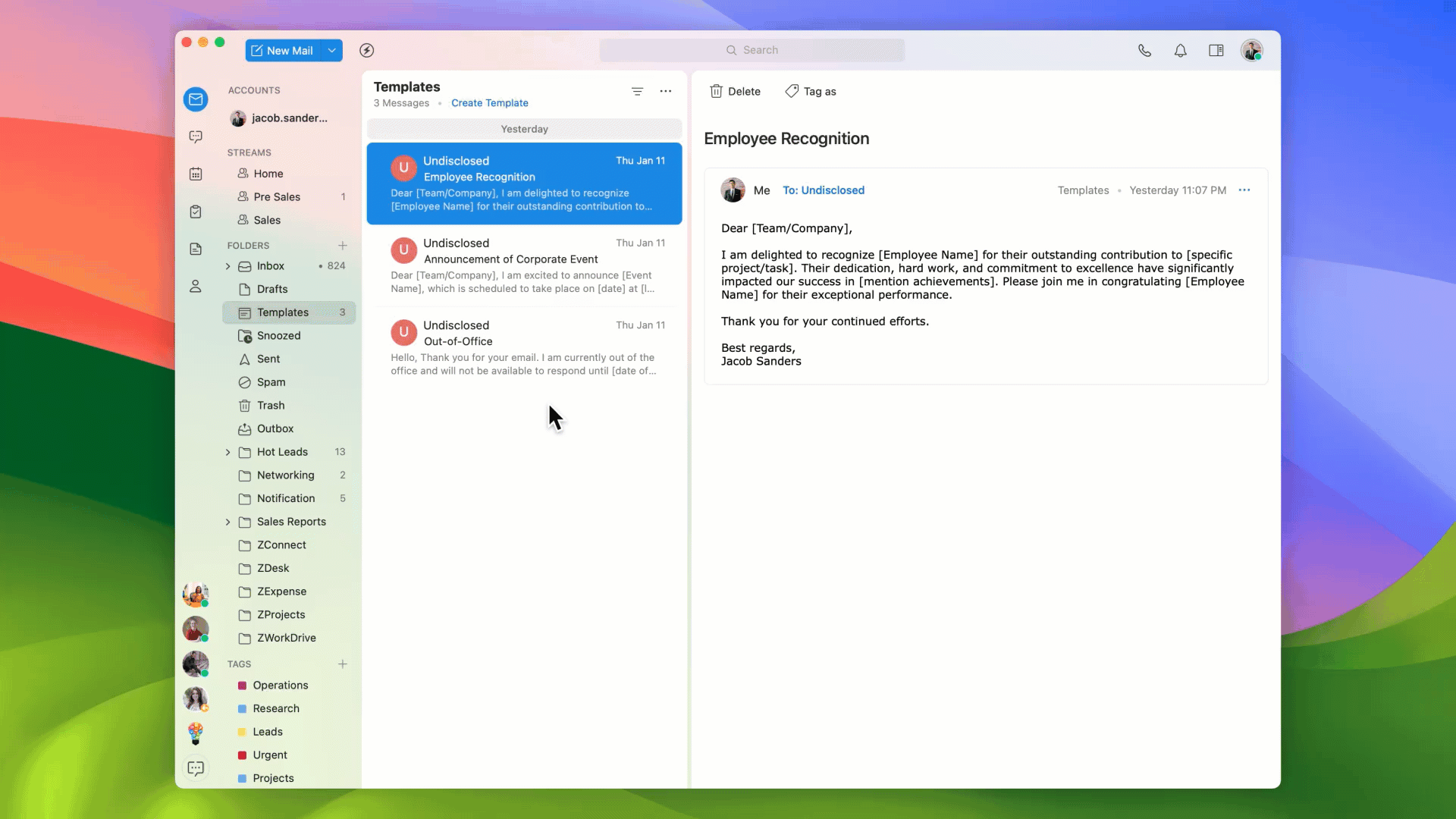The height and width of the screenshot is (819, 1456).
Task: Click the Delete button
Action: (735, 91)
